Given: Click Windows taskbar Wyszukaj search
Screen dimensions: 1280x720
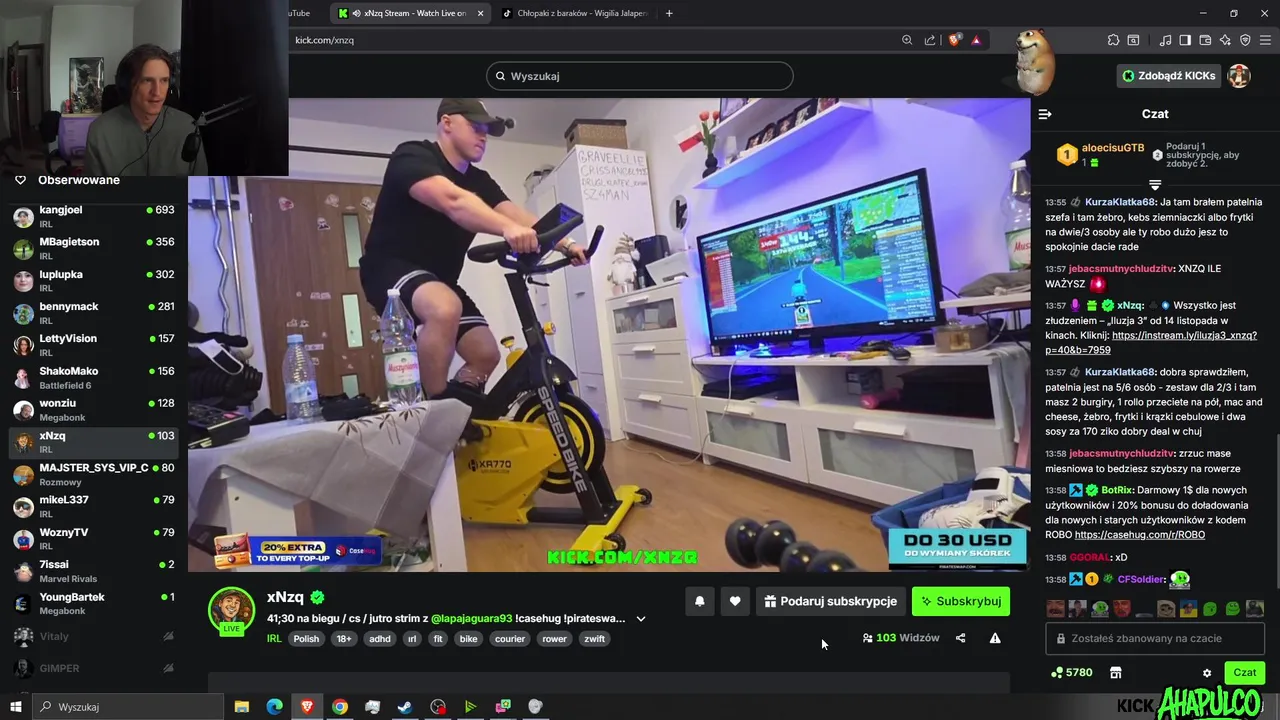Looking at the screenshot, I should 128,707.
